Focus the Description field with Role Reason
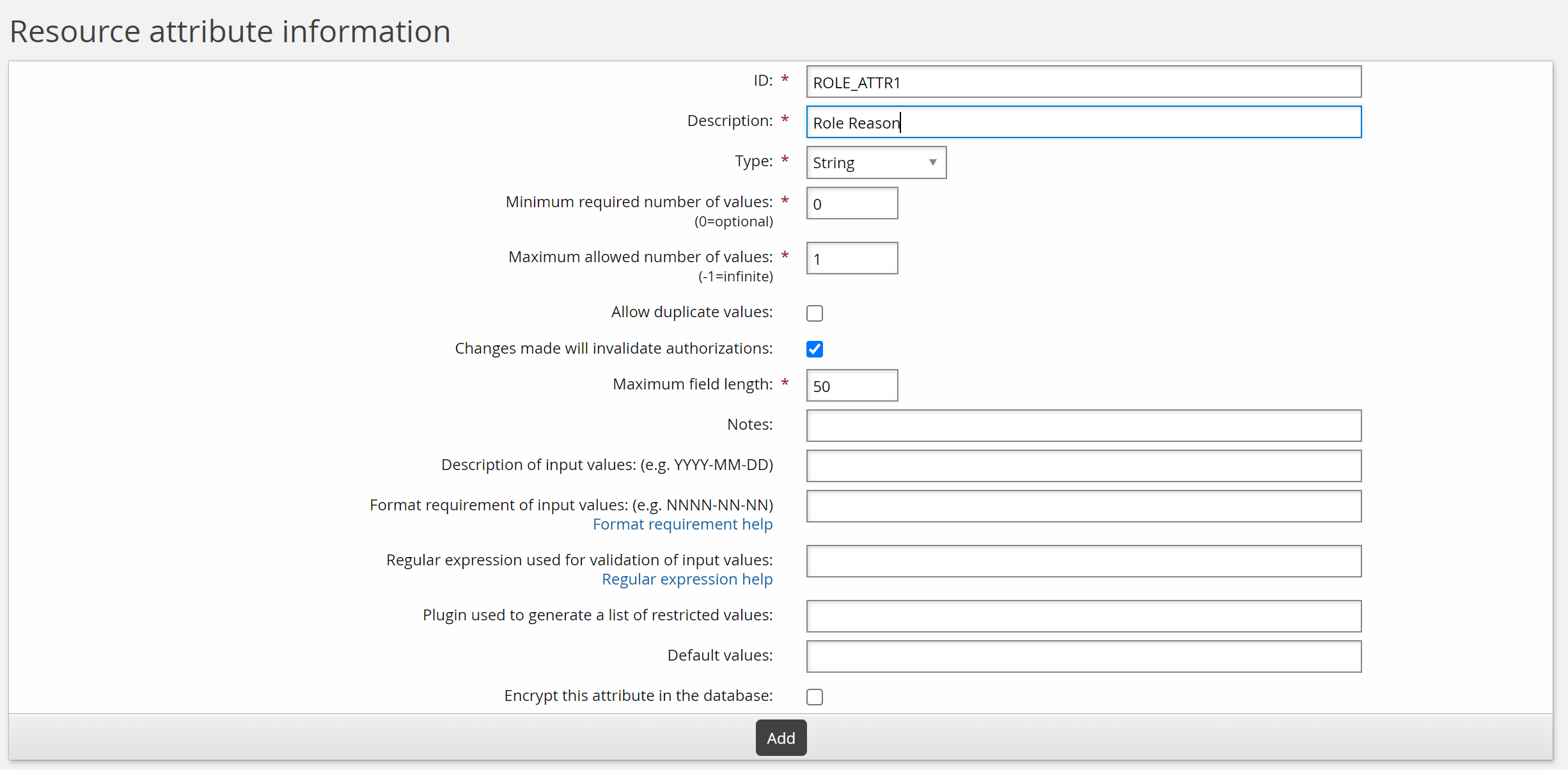This screenshot has width=1568, height=770. click(x=1083, y=123)
